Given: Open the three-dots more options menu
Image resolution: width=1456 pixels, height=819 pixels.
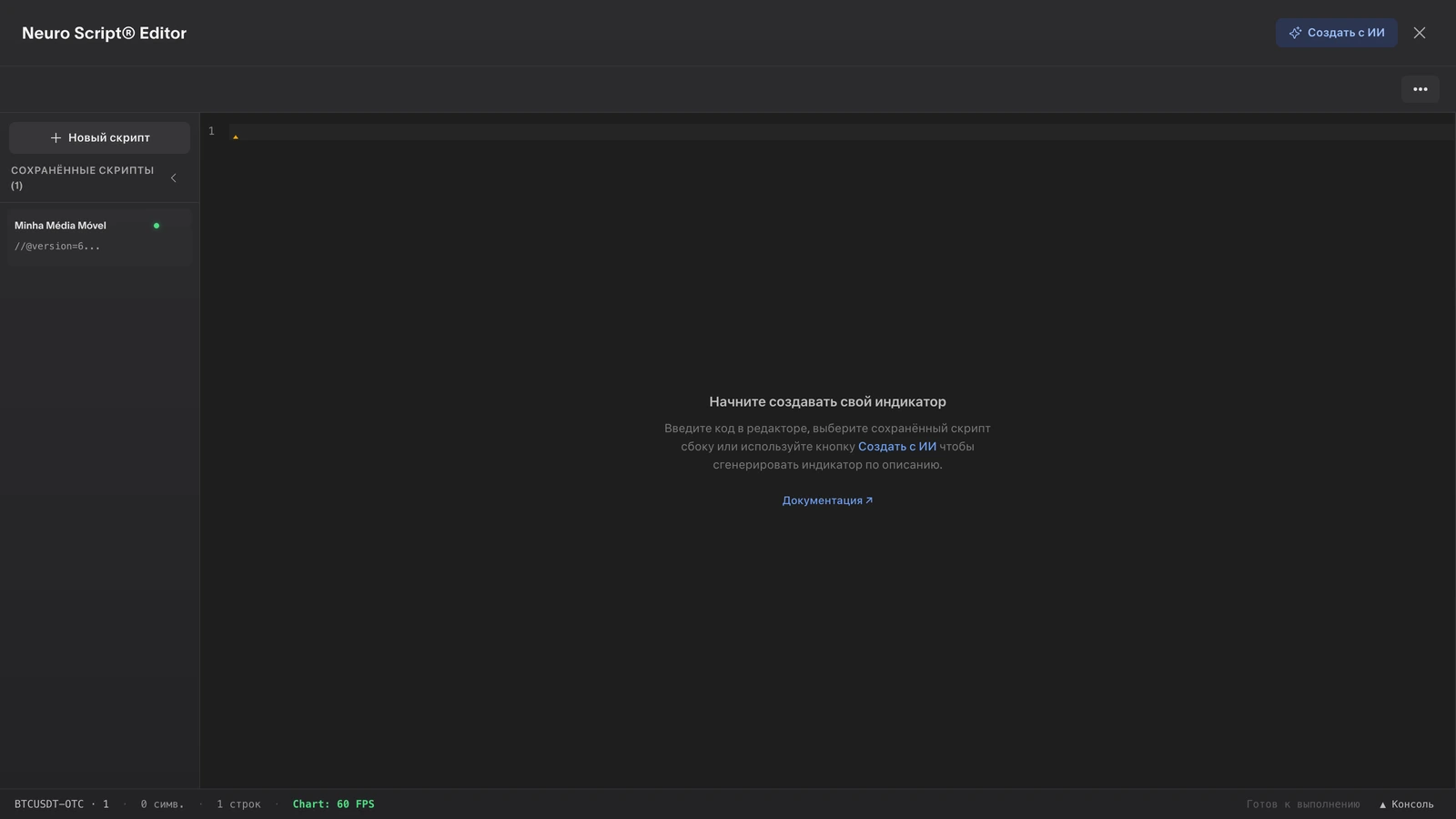Looking at the screenshot, I should click(x=1421, y=89).
